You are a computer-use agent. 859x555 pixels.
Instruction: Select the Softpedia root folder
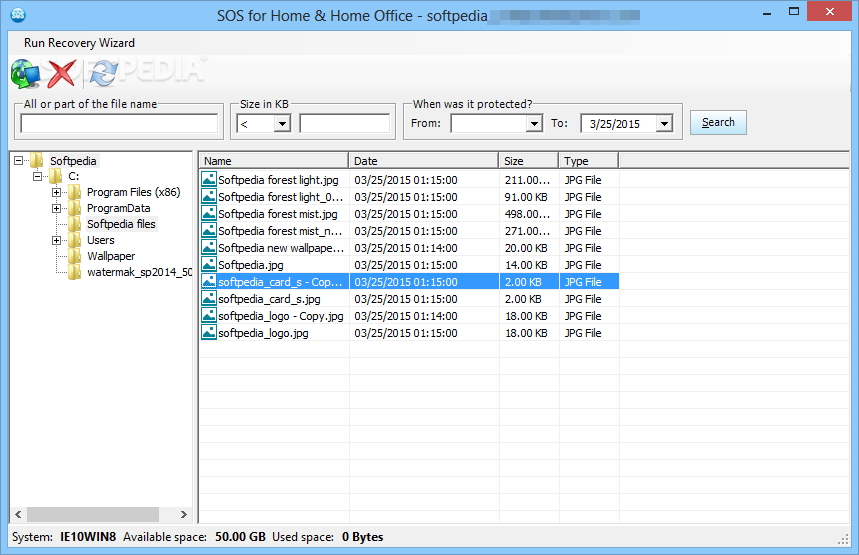73,161
